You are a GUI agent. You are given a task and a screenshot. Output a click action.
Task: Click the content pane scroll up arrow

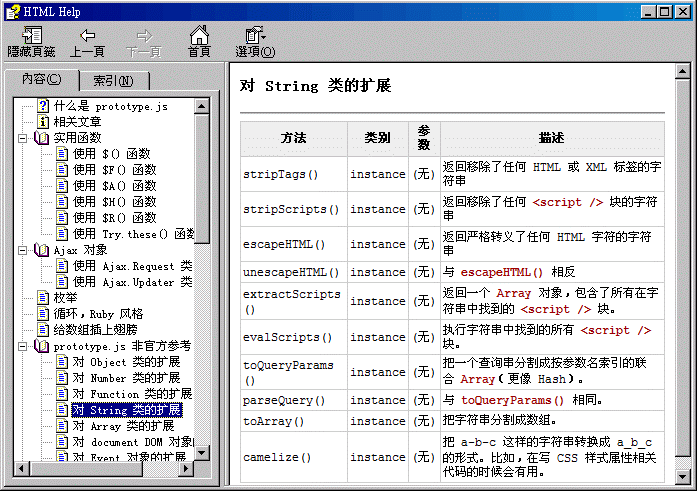coord(682,72)
